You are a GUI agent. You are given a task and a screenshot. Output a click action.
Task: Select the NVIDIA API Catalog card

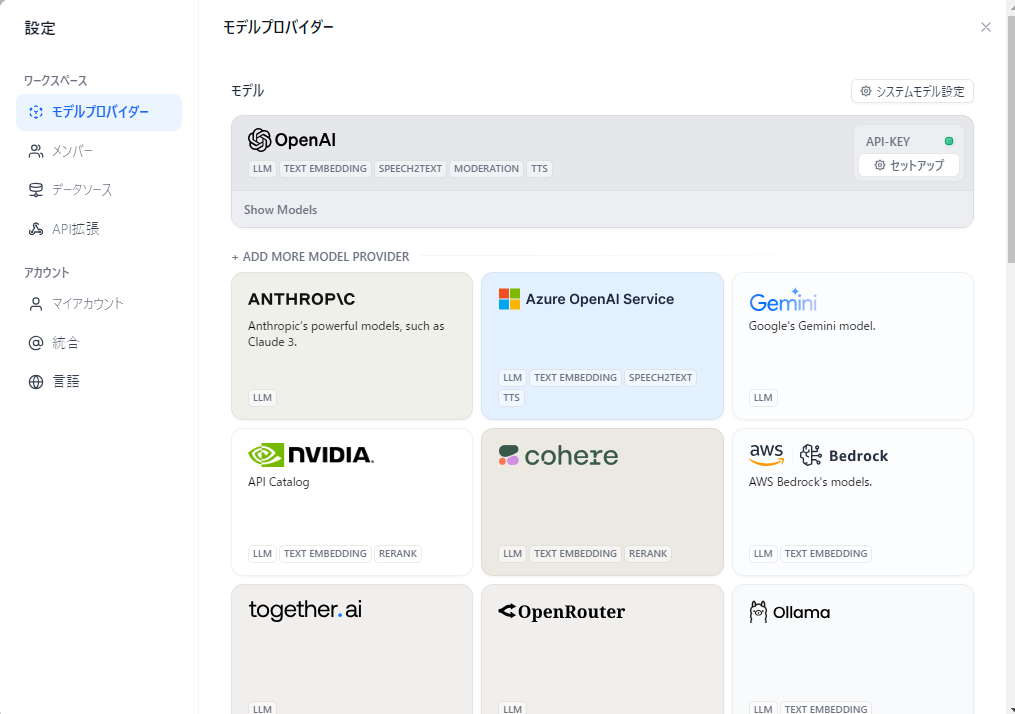pyautogui.click(x=351, y=502)
